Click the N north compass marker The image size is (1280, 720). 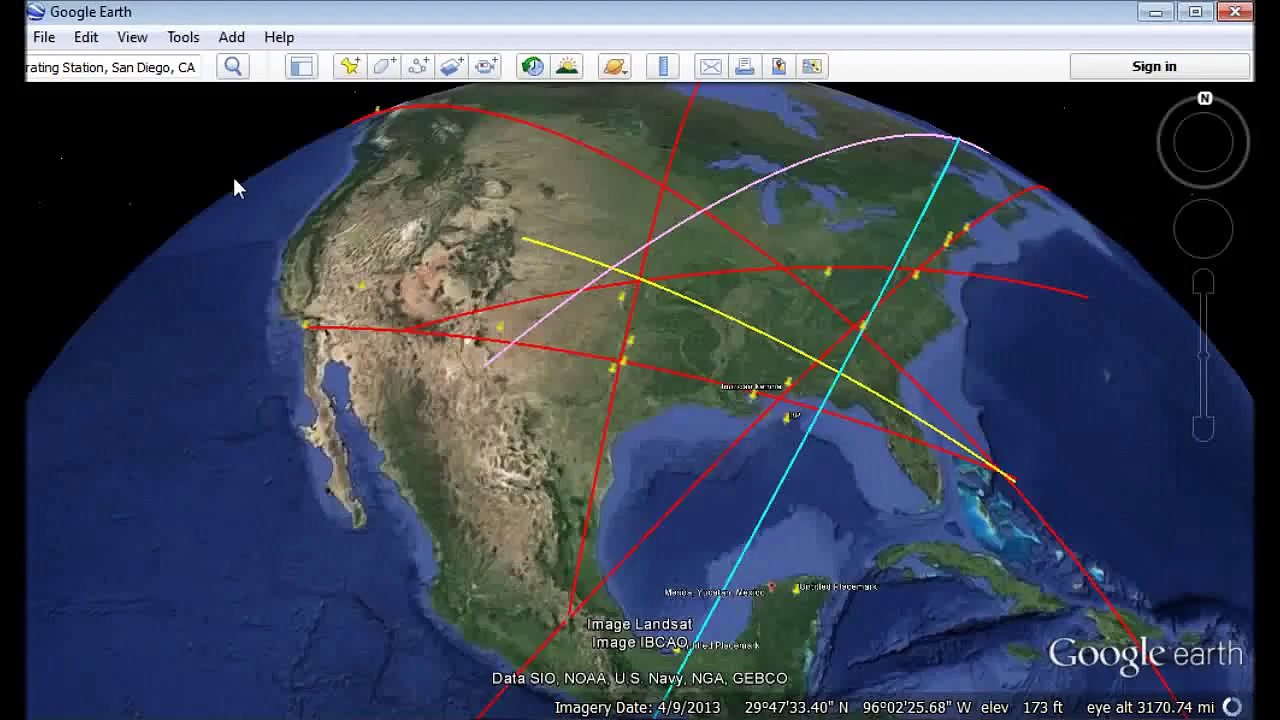[1204, 99]
